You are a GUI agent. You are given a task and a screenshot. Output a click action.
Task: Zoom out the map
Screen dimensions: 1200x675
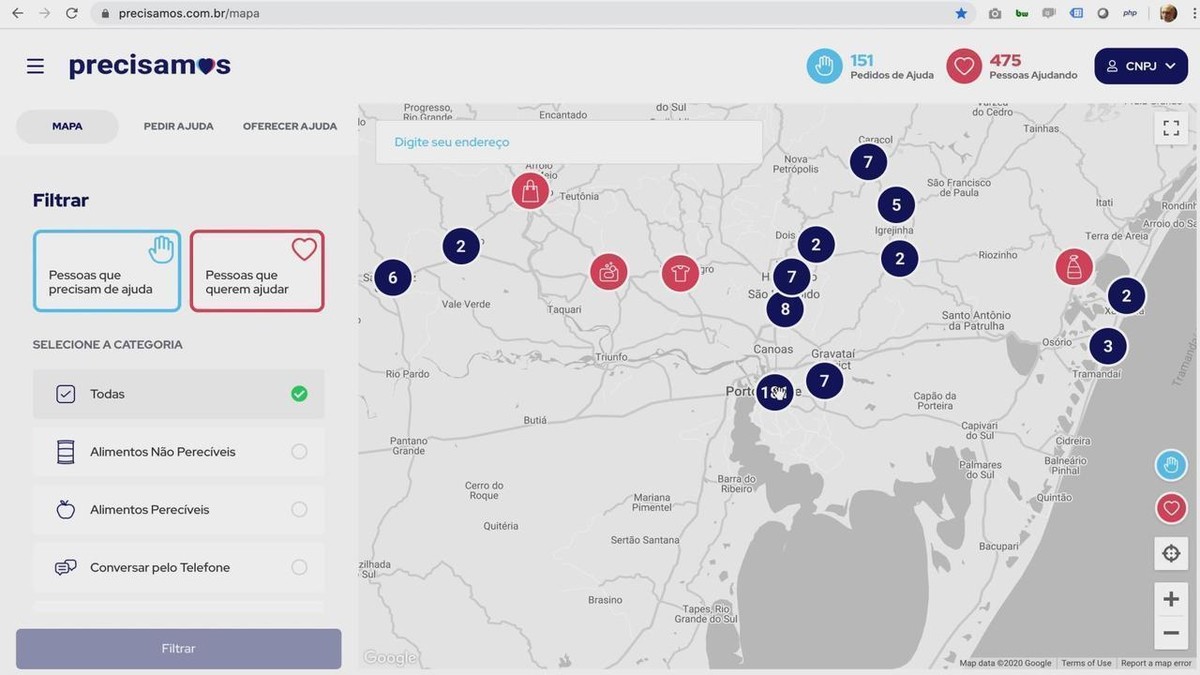click(1171, 633)
